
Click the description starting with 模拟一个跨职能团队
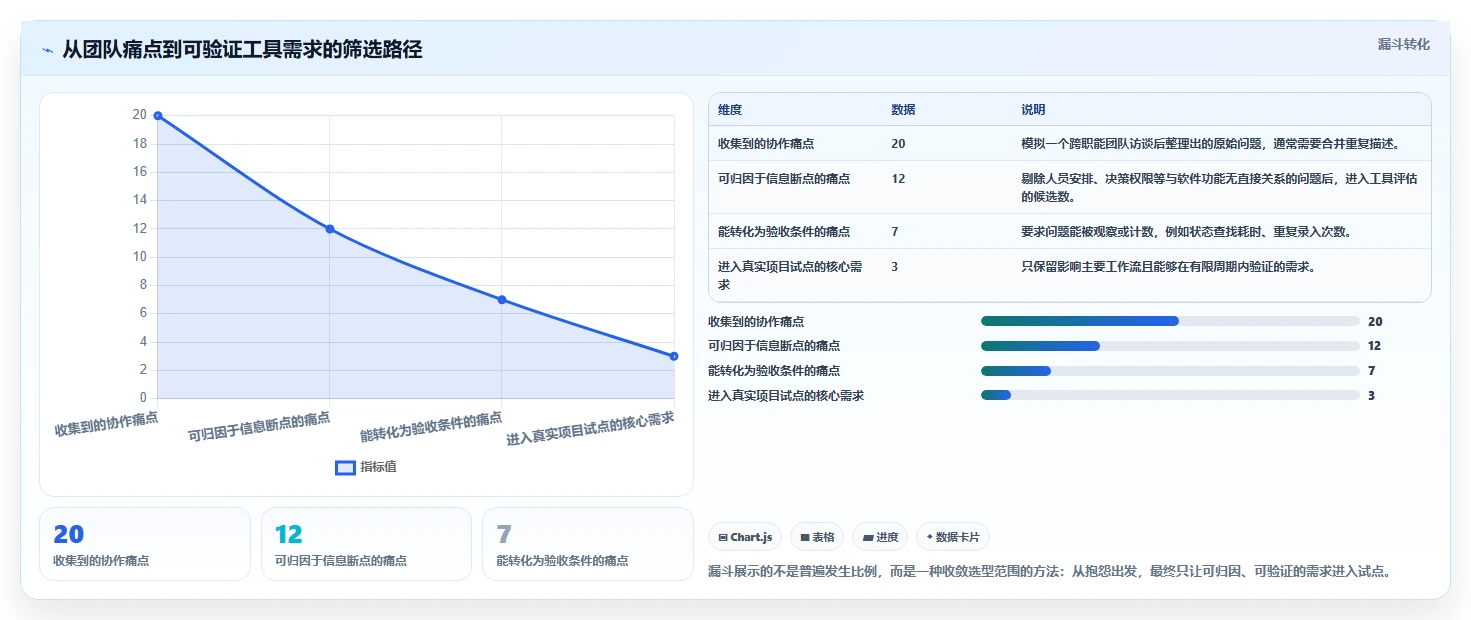1210,144
